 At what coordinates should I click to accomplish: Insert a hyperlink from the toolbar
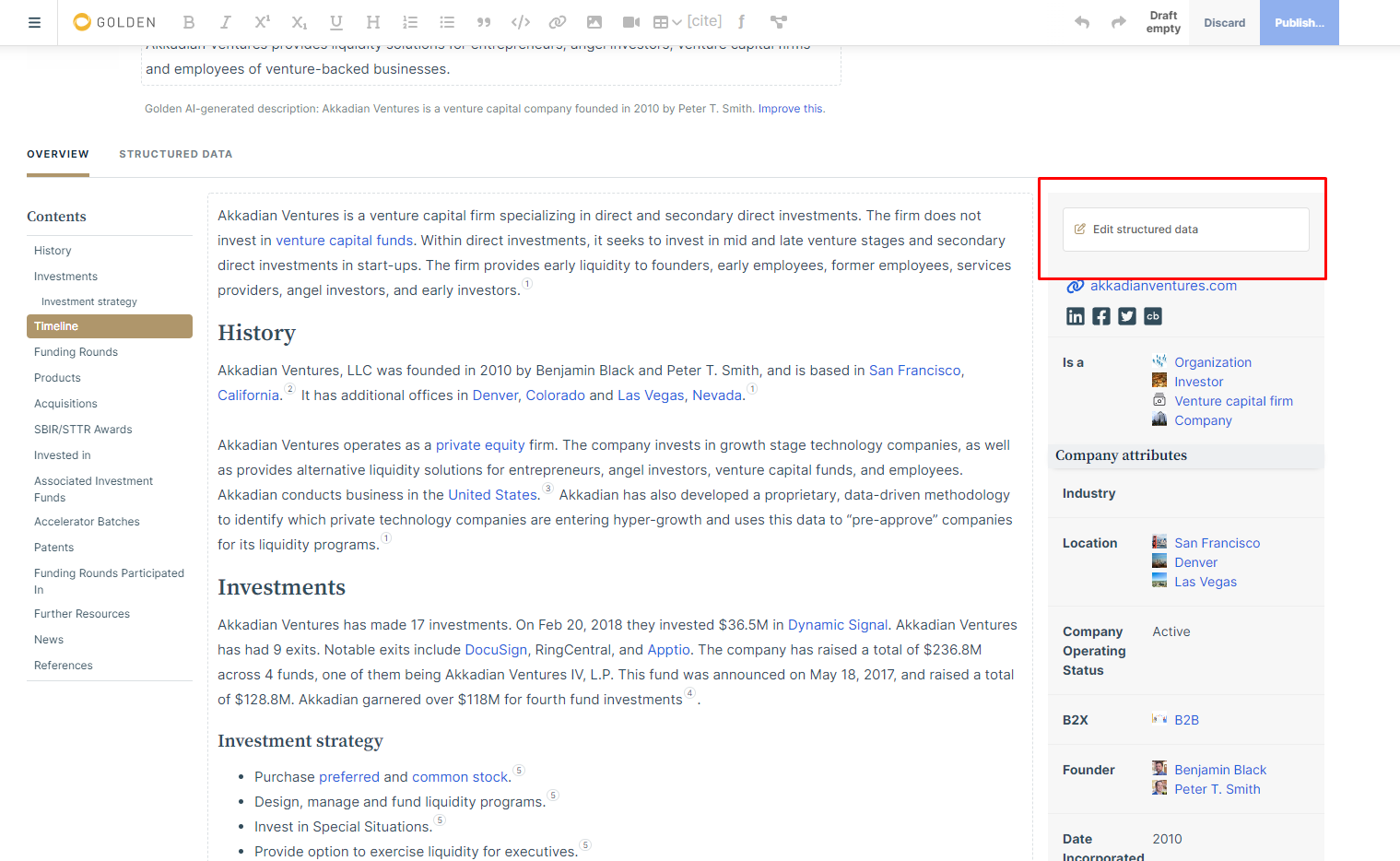[x=558, y=22]
